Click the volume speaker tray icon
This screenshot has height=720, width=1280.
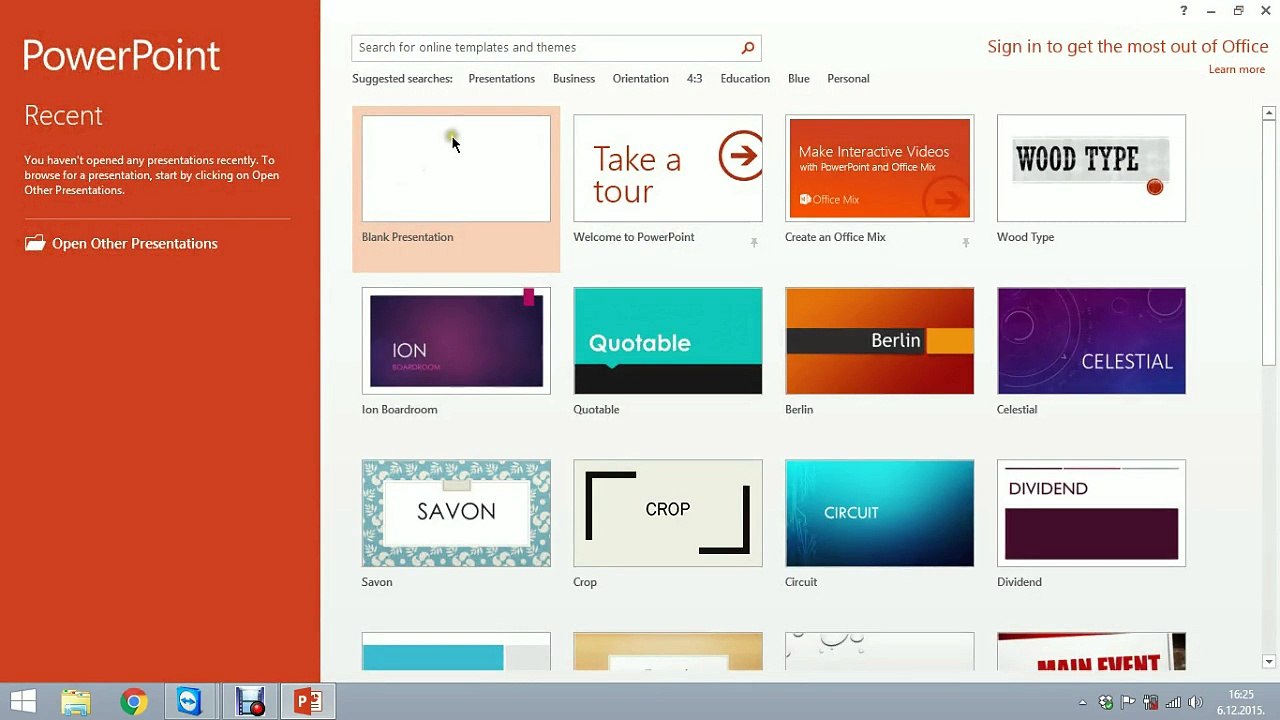point(1195,703)
